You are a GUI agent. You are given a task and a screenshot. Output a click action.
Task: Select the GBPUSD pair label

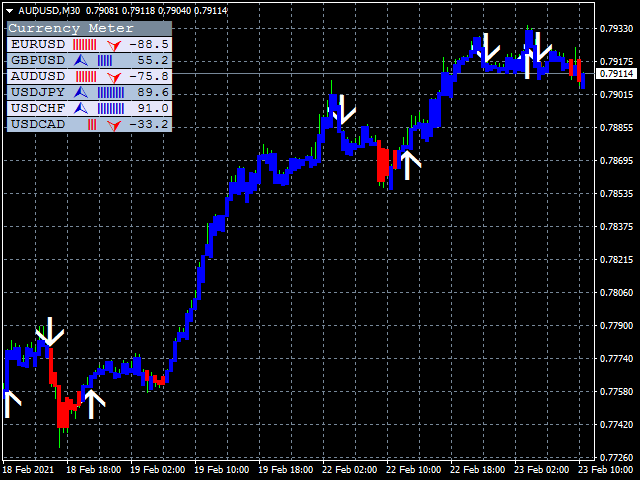(38, 60)
